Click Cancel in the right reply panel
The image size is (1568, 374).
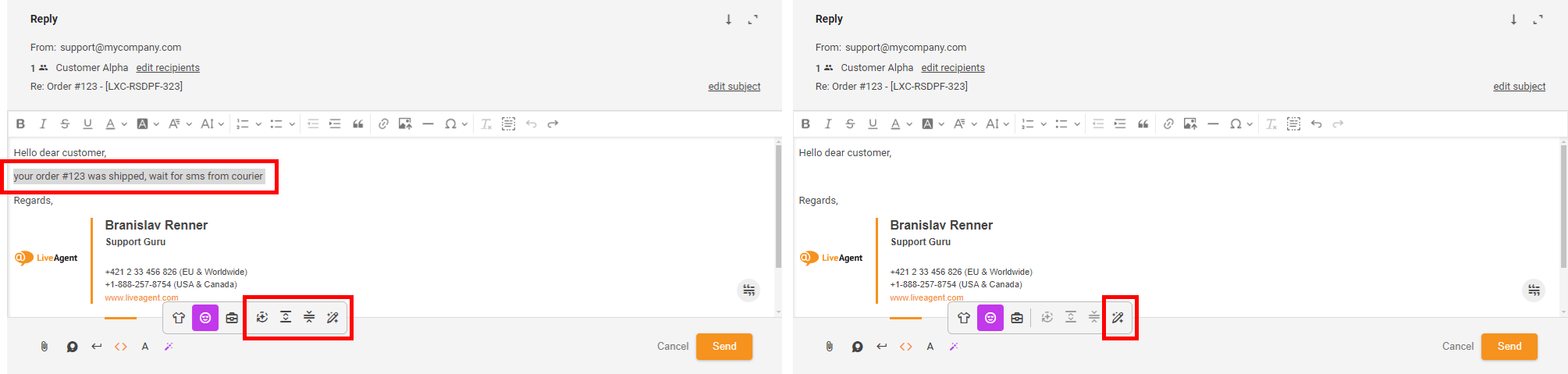[1457, 347]
